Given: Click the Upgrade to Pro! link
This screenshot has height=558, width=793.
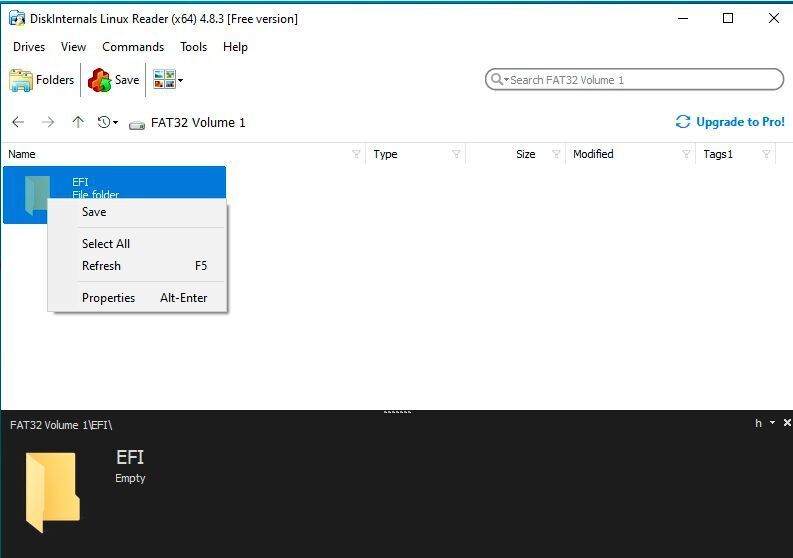Looking at the screenshot, I should [740, 122].
